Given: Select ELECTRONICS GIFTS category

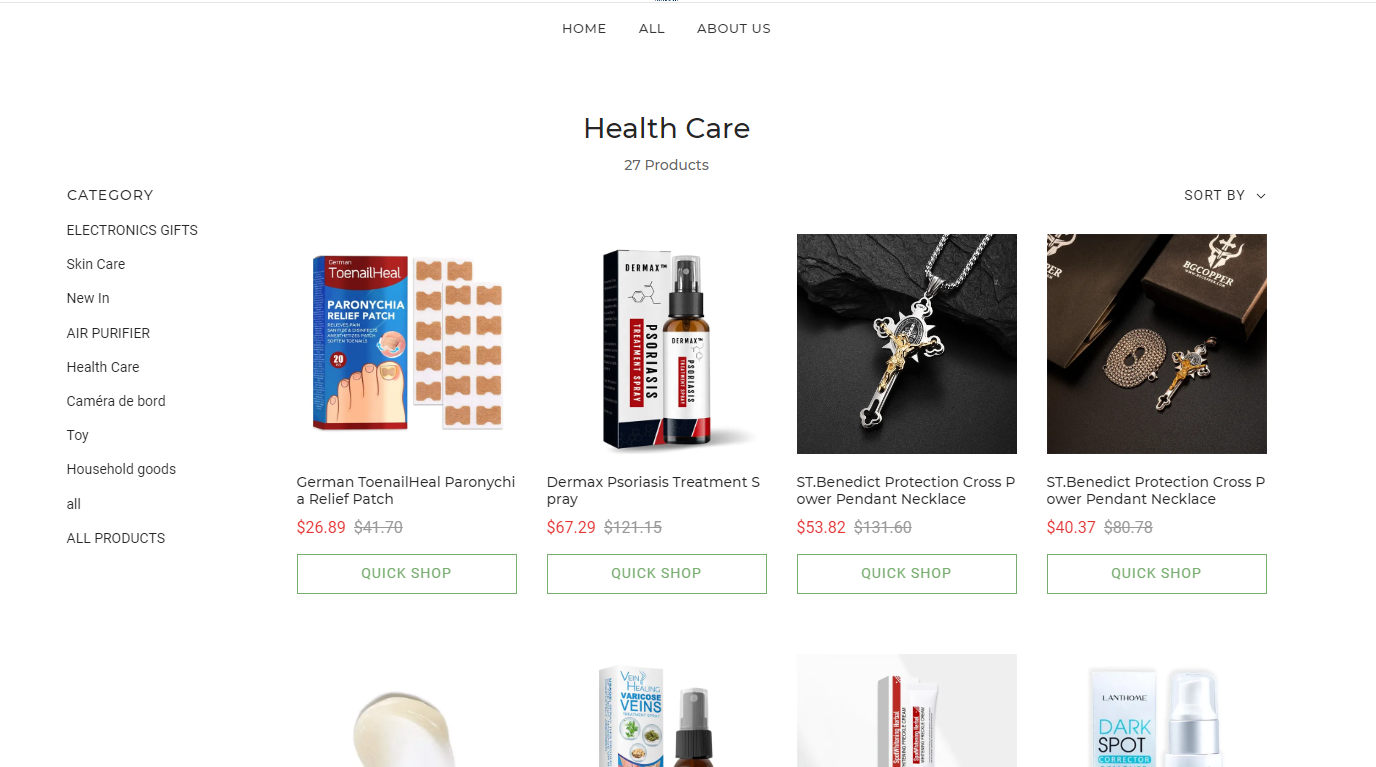Looking at the screenshot, I should [132, 230].
